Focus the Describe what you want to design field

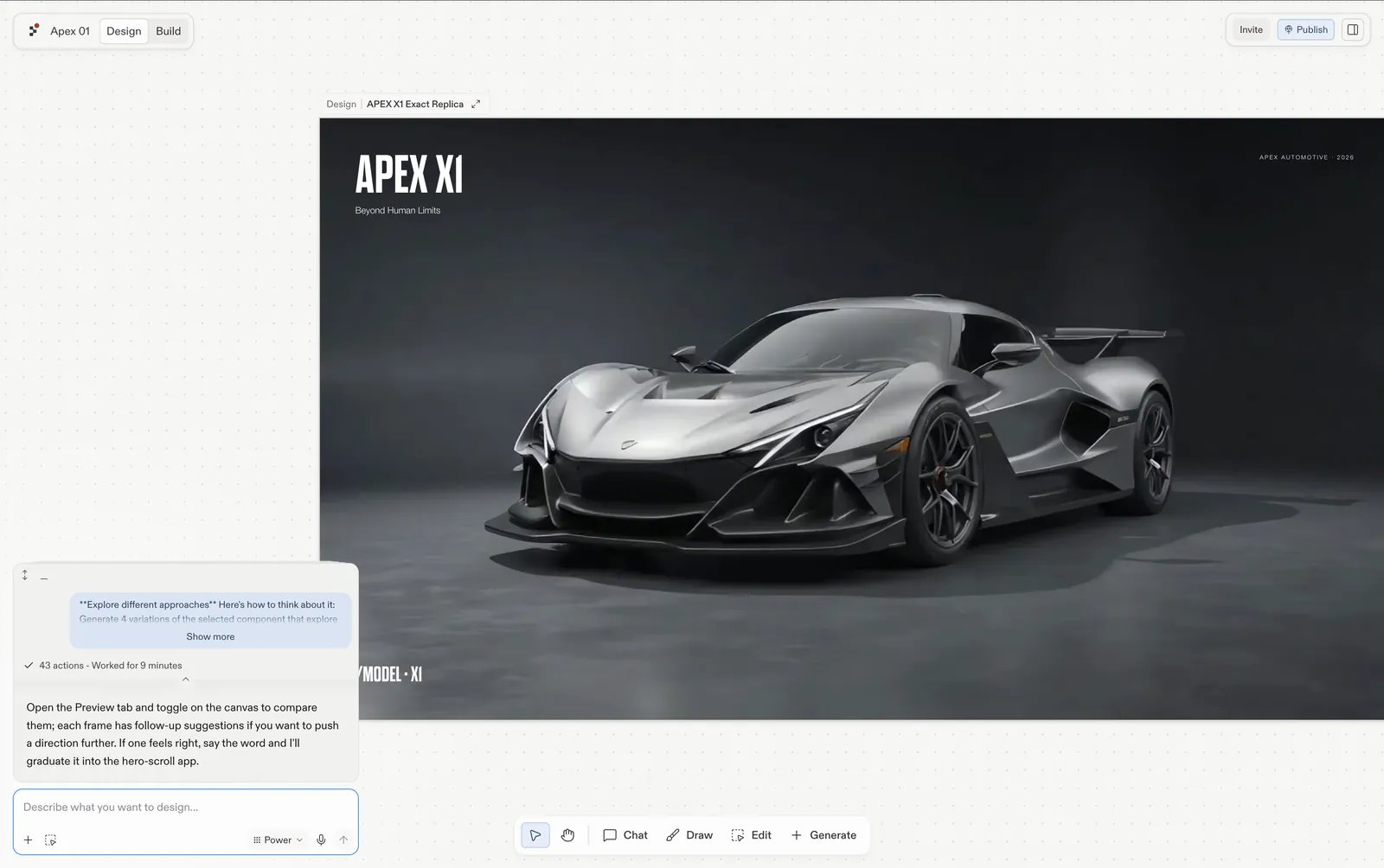185,807
